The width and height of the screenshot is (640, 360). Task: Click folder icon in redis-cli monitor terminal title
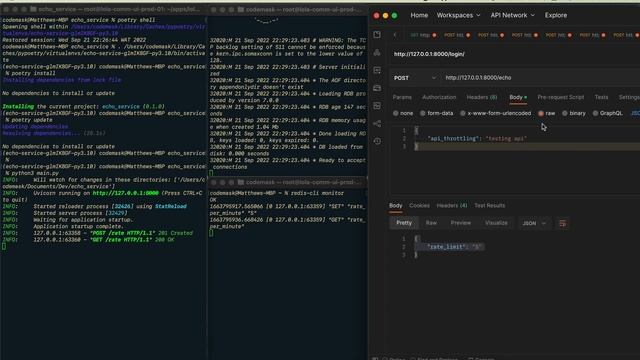coord(241,182)
